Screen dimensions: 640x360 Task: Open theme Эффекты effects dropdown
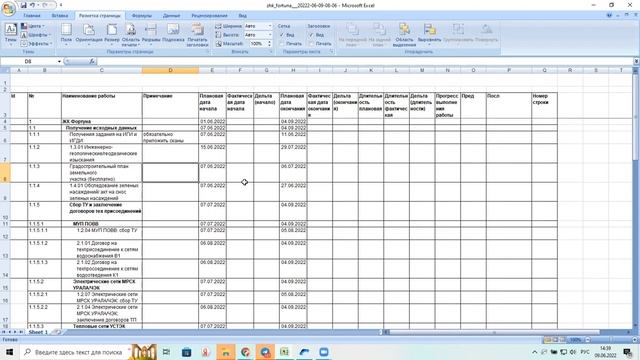(37, 44)
